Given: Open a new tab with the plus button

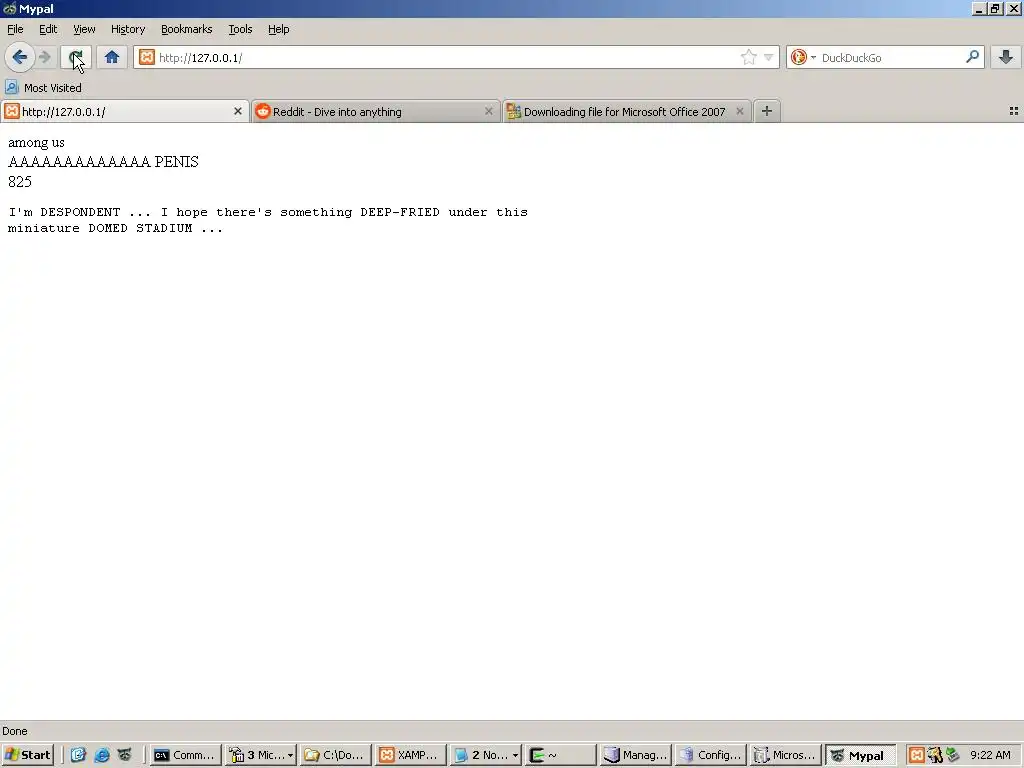Looking at the screenshot, I should pyautogui.click(x=767, y=112).
